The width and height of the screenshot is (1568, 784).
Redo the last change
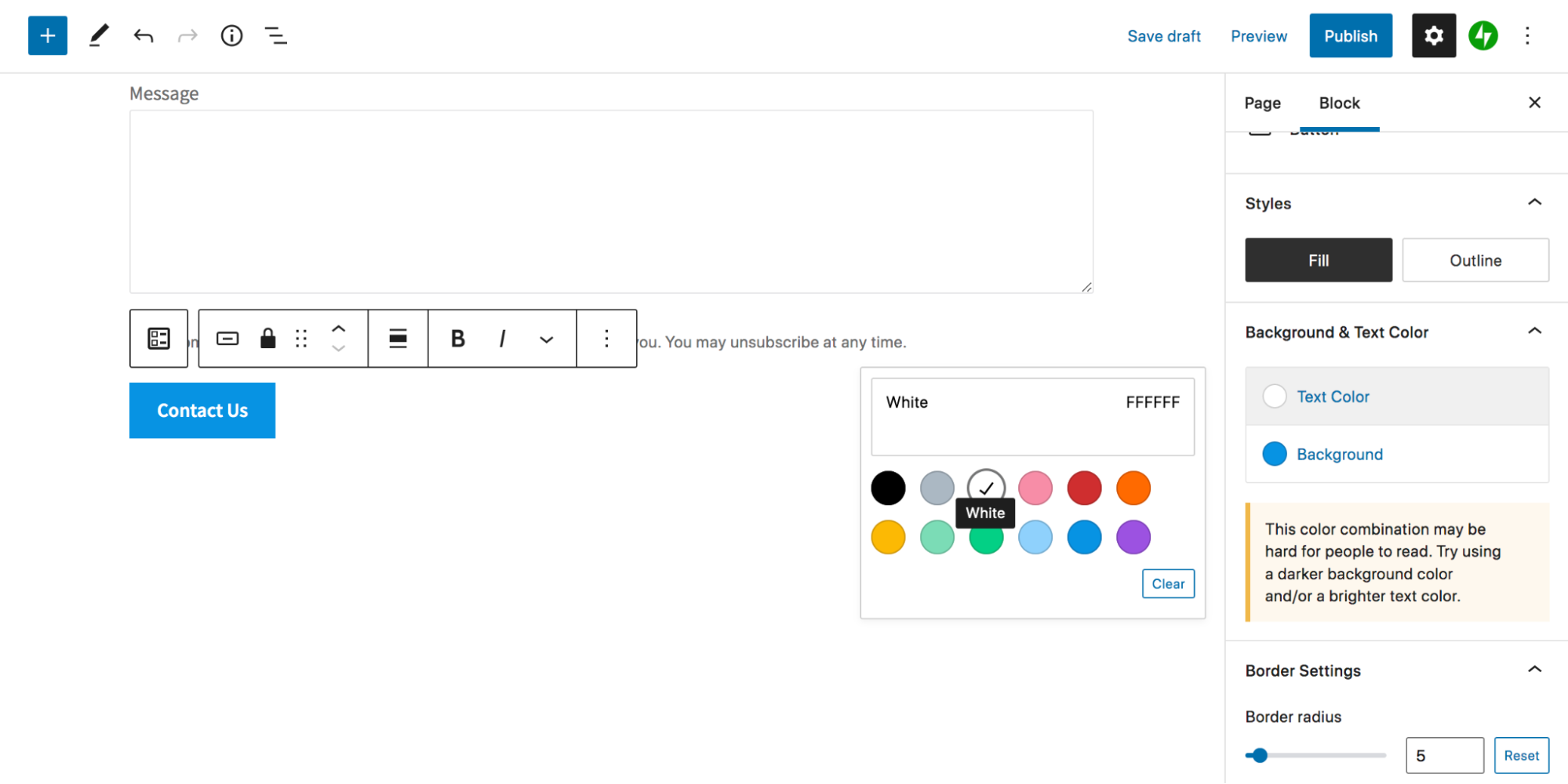(x=187, y=35)
